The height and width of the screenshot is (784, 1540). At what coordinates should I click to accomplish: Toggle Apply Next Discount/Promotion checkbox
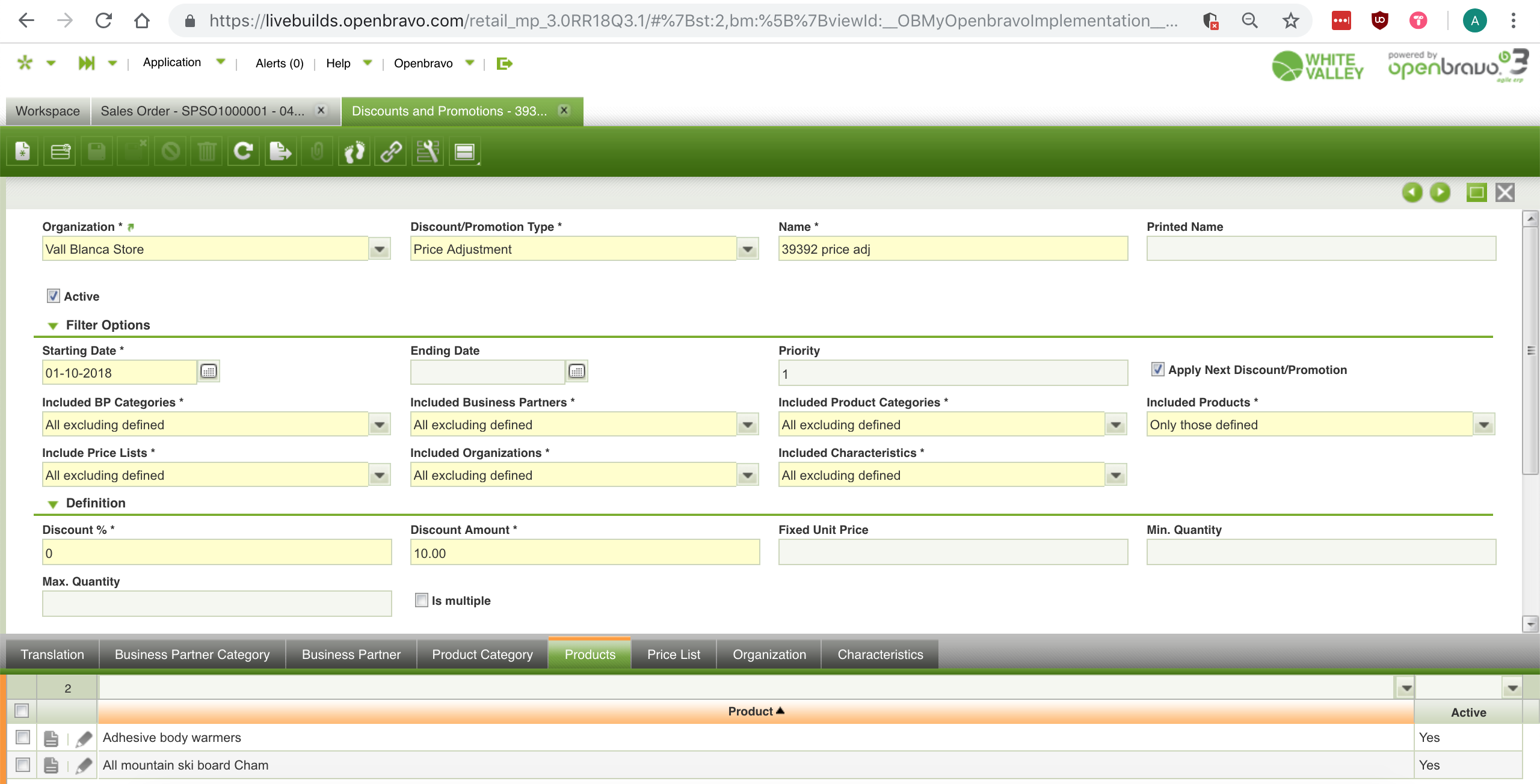click(x=1157, y=369)
